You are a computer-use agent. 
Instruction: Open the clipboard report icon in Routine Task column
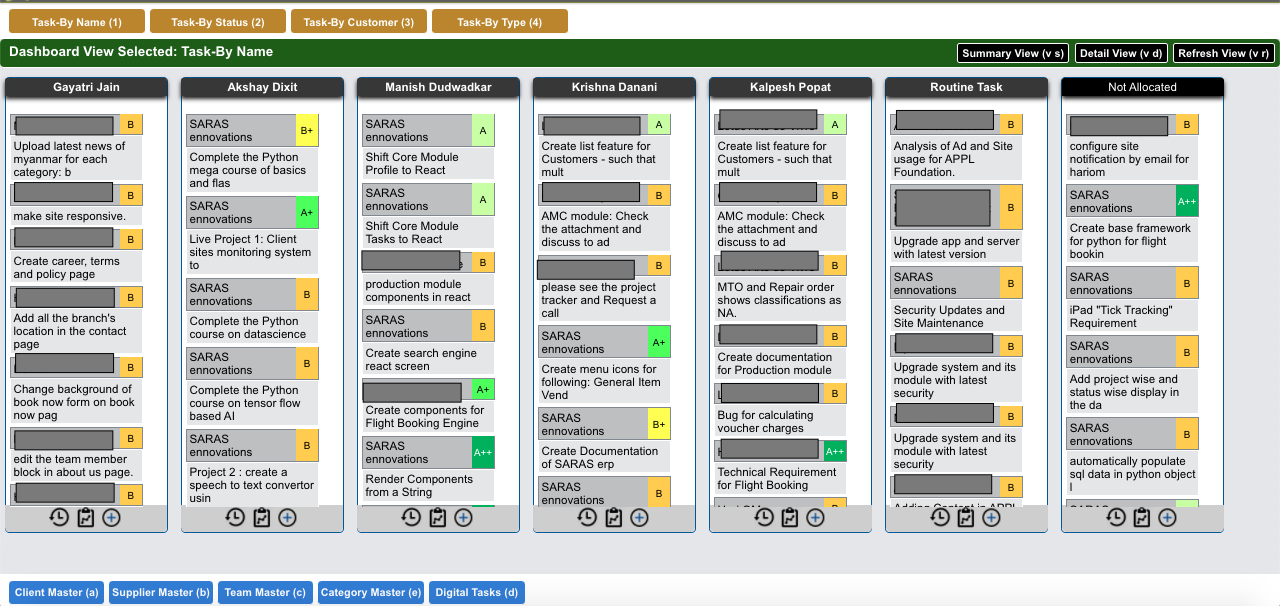point(965,517)
